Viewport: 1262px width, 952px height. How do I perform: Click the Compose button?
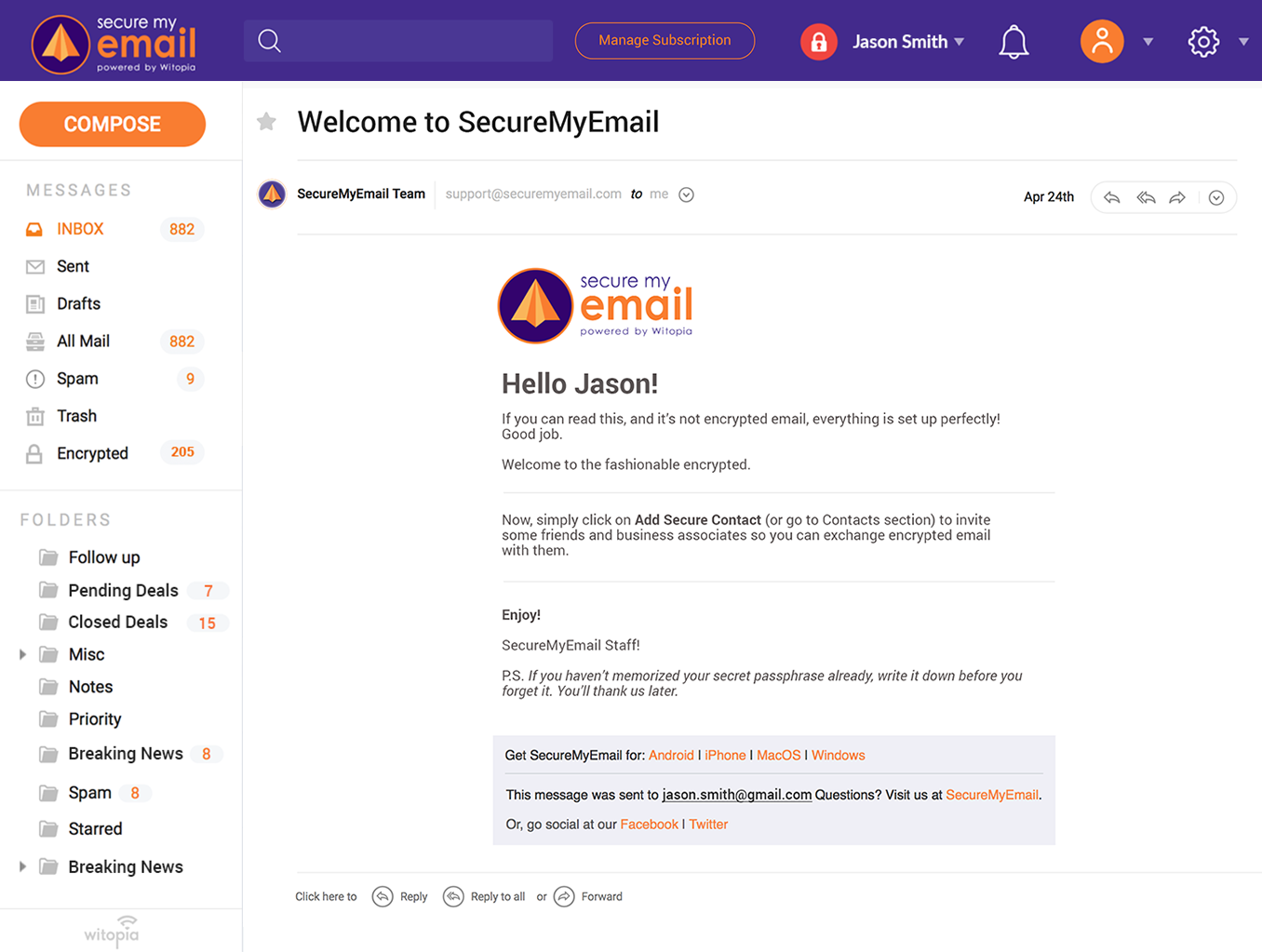[x=113, y=125]
